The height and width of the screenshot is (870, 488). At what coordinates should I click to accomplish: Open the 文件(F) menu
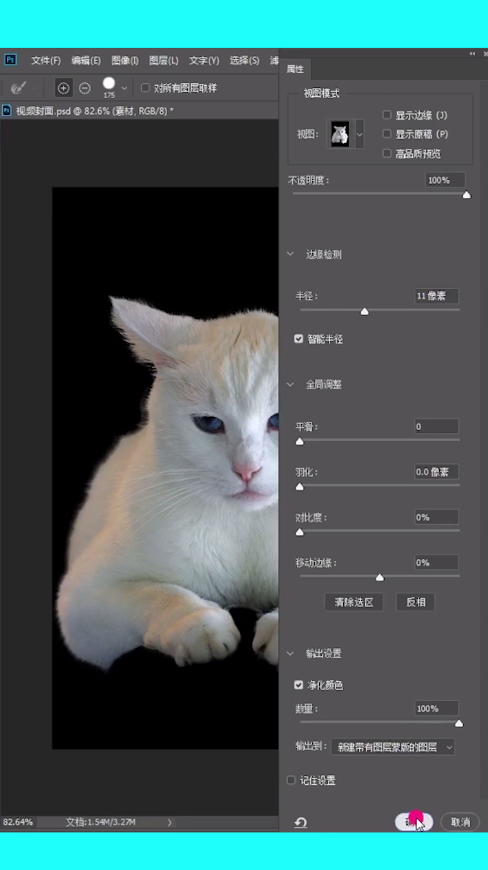pos(45,60)
